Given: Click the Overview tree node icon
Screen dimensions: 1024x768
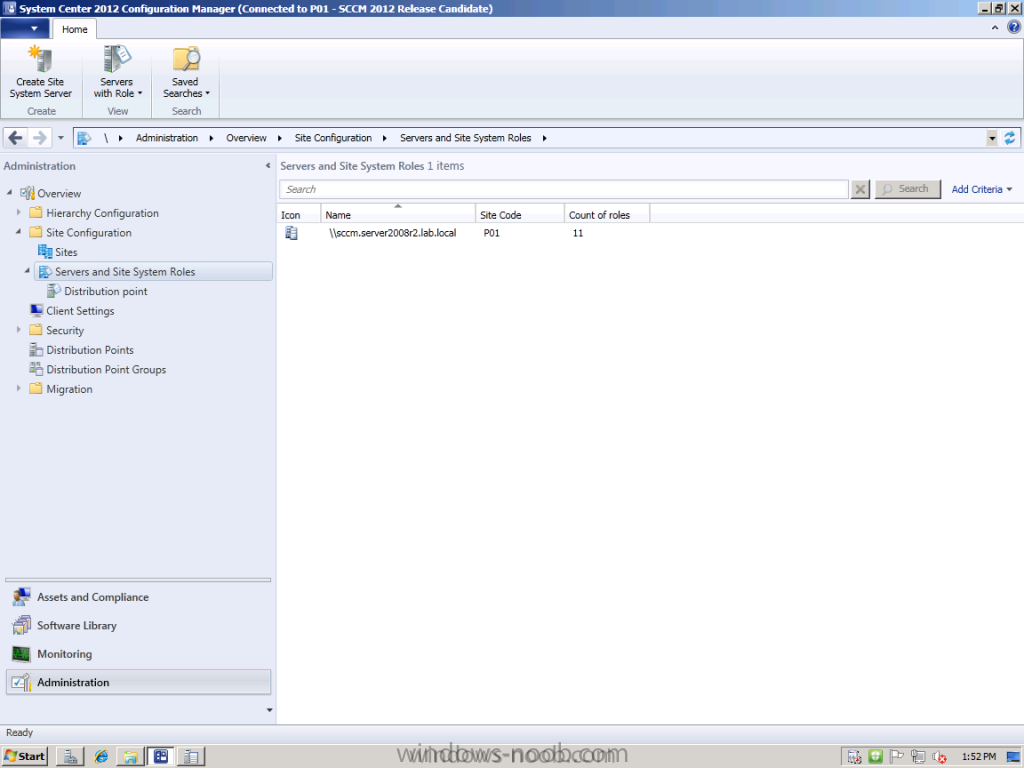Looking at the screenshot, I should tap(27, 193).
